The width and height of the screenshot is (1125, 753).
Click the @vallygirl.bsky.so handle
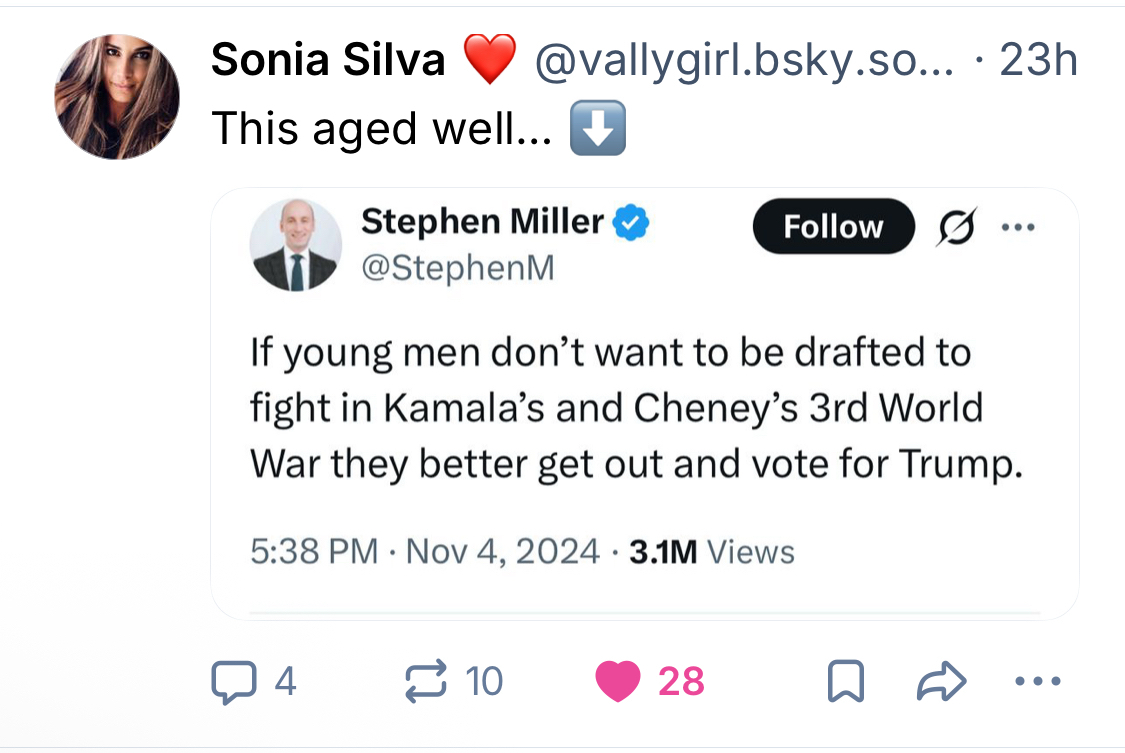(743, 62)
